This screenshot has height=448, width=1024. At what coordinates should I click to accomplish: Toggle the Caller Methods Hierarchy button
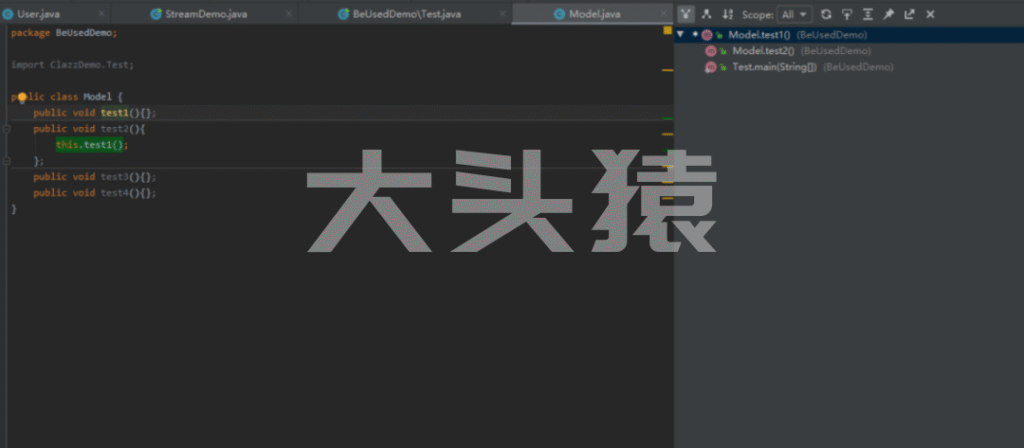686,14
